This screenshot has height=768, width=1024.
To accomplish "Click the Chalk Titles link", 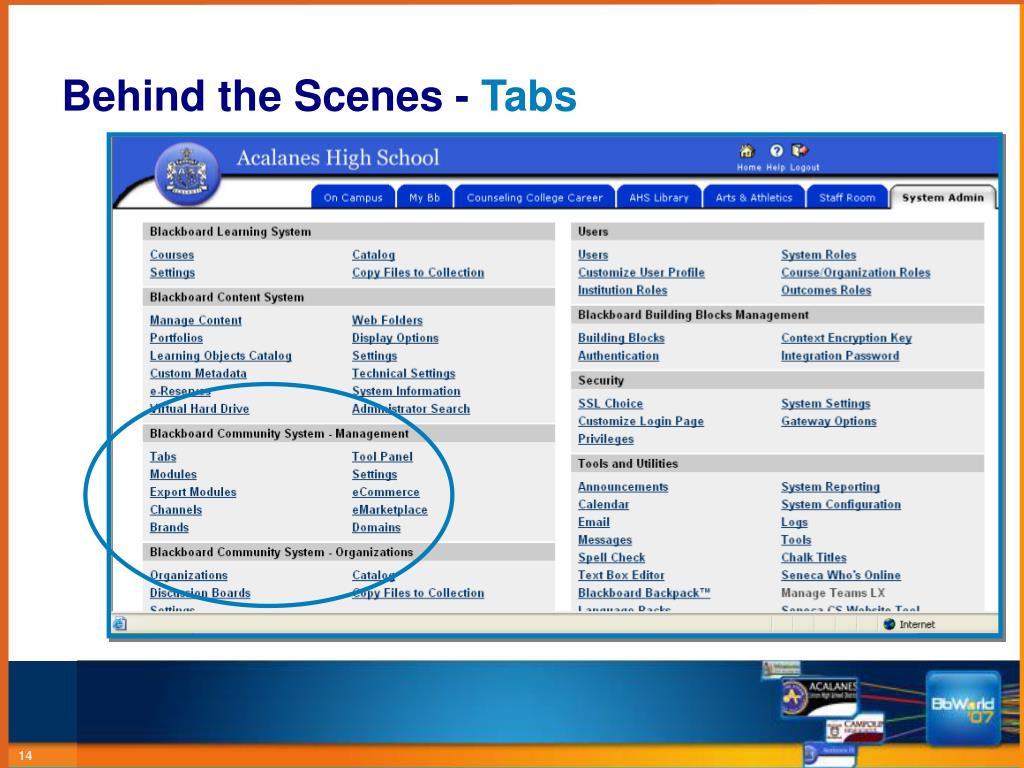I will coord(814,557).
